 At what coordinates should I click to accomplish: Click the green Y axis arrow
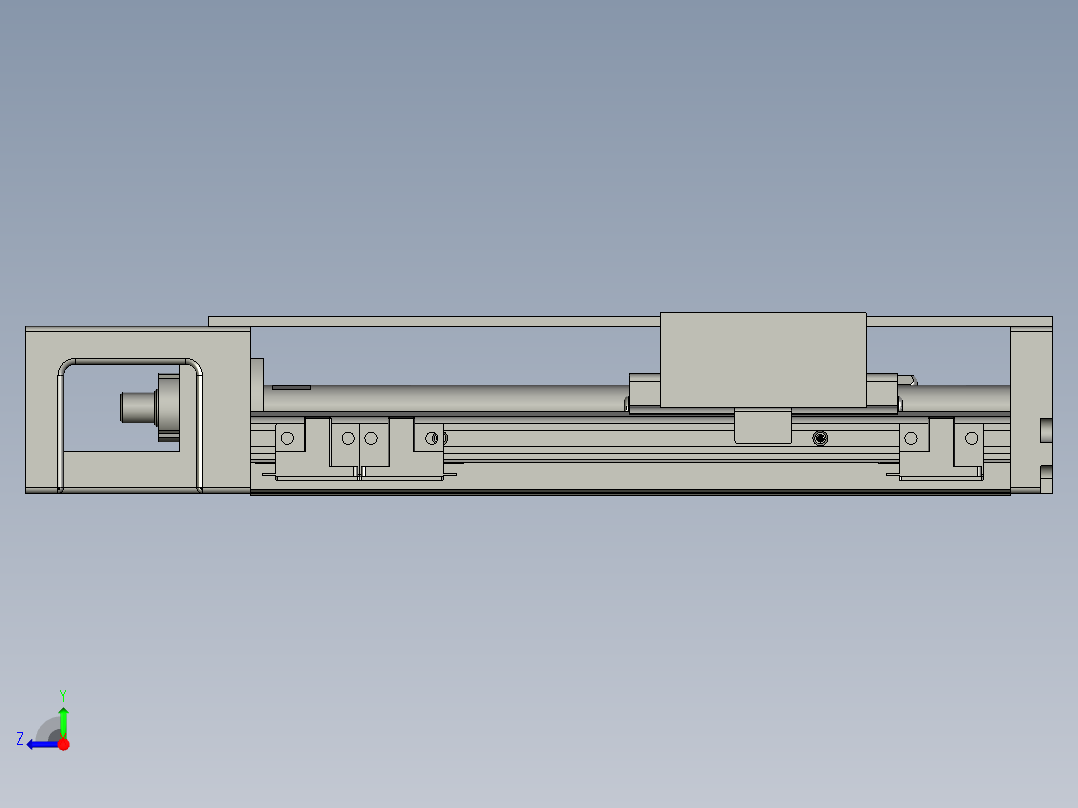point(63,722)
